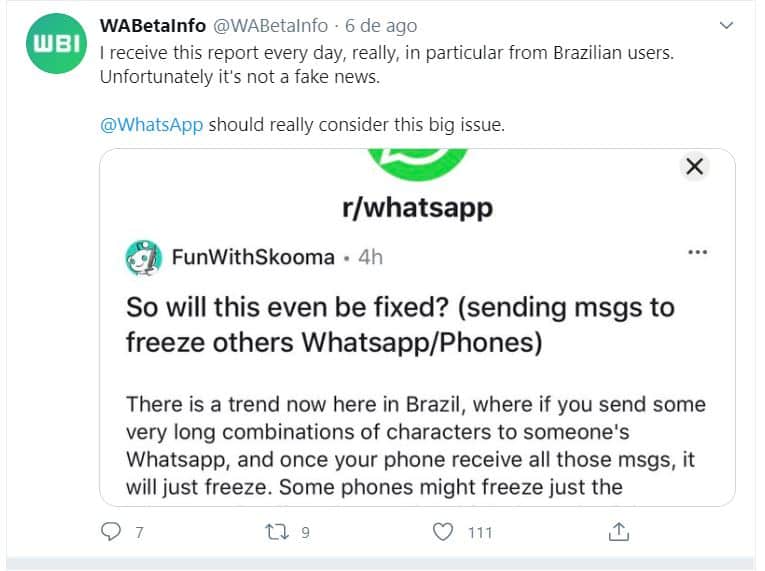
Task: Open the embedded Reddit screenshot body text
Action: [416, 446]
